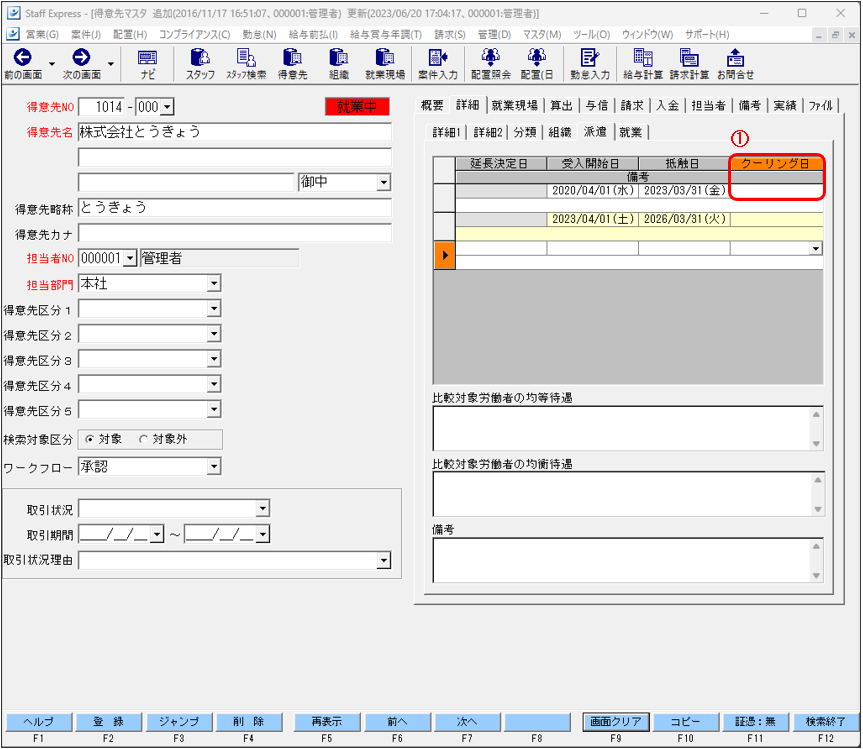Open the 得意先区分３ dropdown
Image resolution: width=863 pixels, height=749 pixels.
pos(214,359)
